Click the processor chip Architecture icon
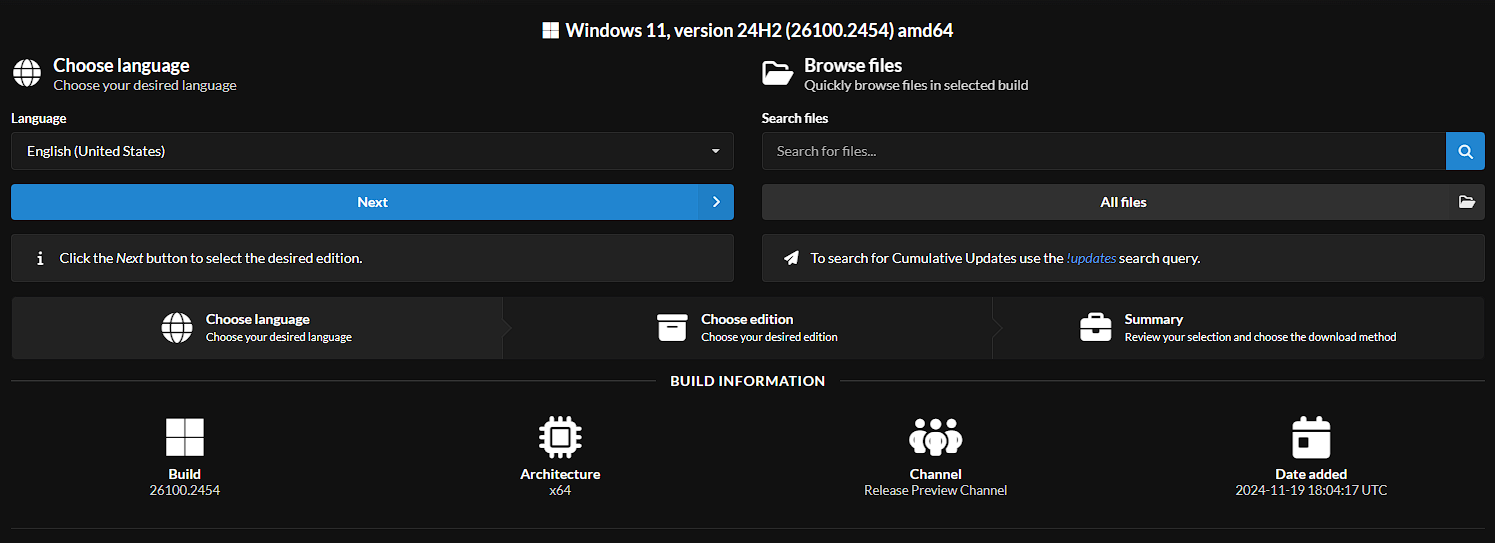The image size is (1495, 543). [560, 438]
